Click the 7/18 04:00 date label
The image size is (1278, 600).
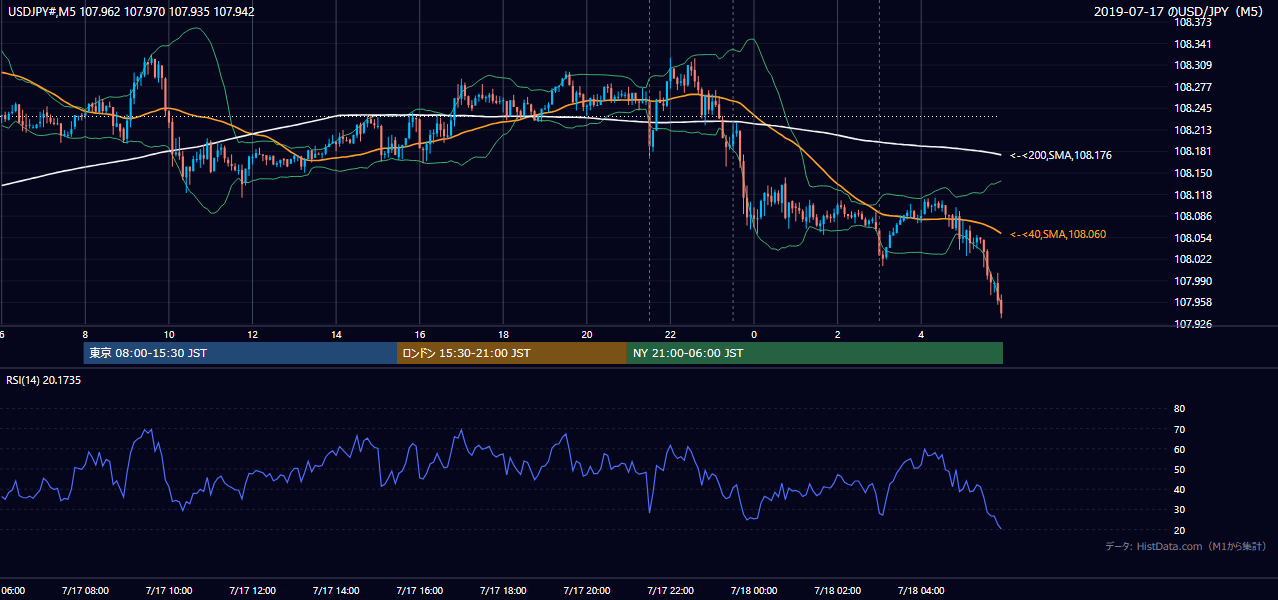pyautogui.click(x=921, y=591)
